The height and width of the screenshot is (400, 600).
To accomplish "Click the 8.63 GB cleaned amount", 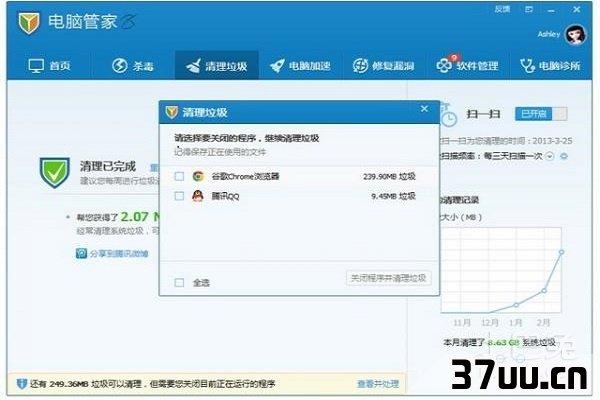I will 504,343.
